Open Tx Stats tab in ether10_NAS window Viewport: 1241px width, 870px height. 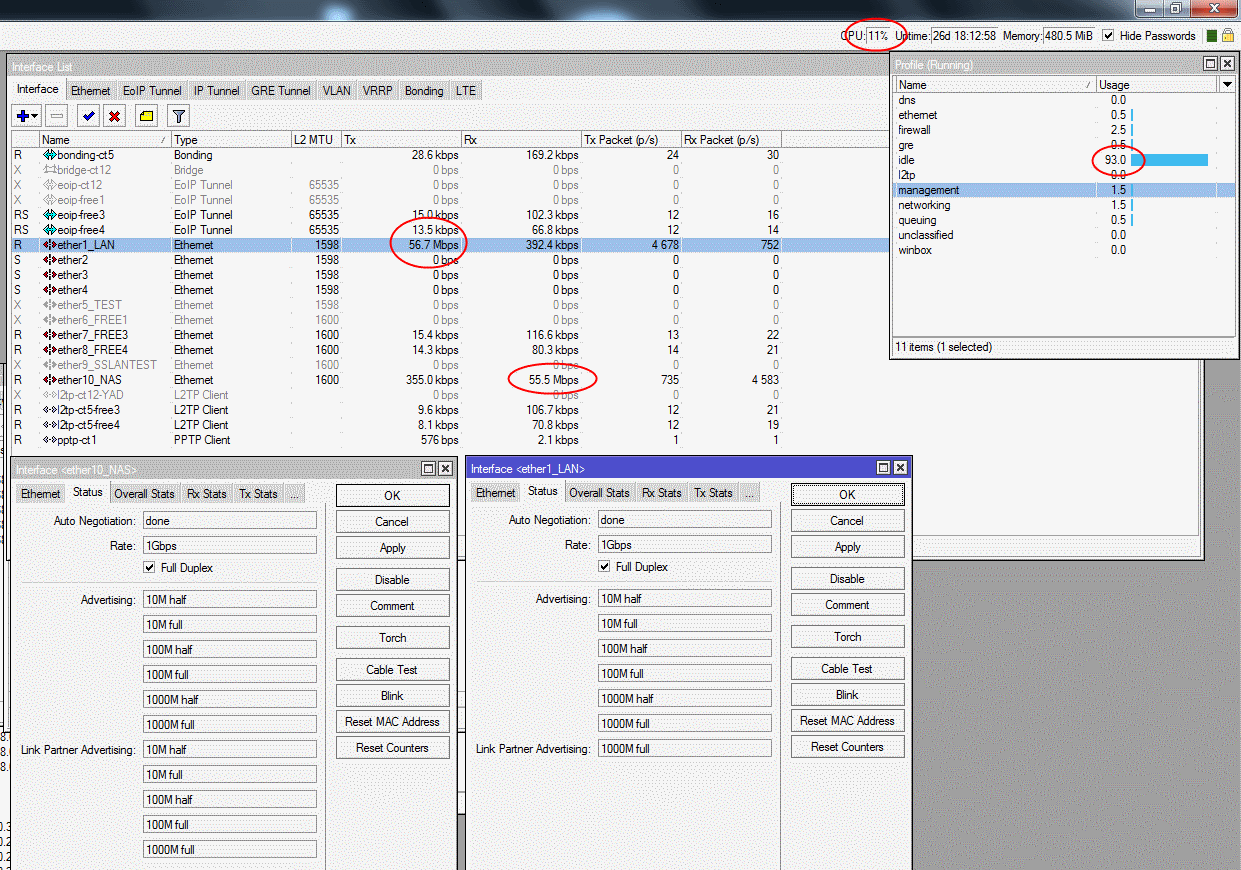pos(259,493)
